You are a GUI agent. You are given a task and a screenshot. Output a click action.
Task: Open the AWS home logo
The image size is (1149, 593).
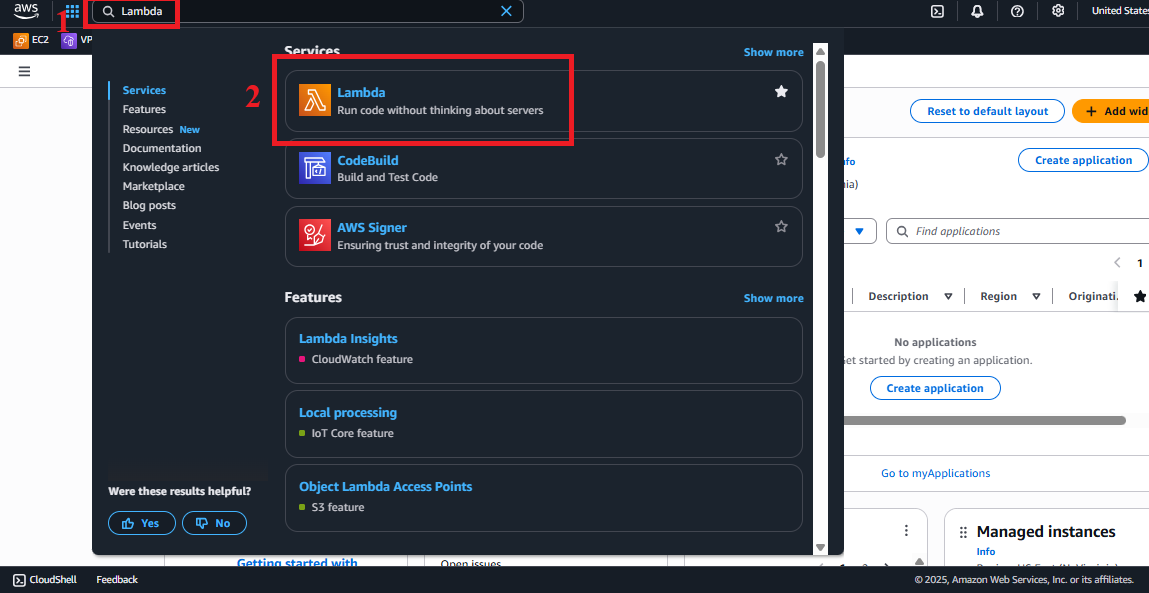[26, 10]
